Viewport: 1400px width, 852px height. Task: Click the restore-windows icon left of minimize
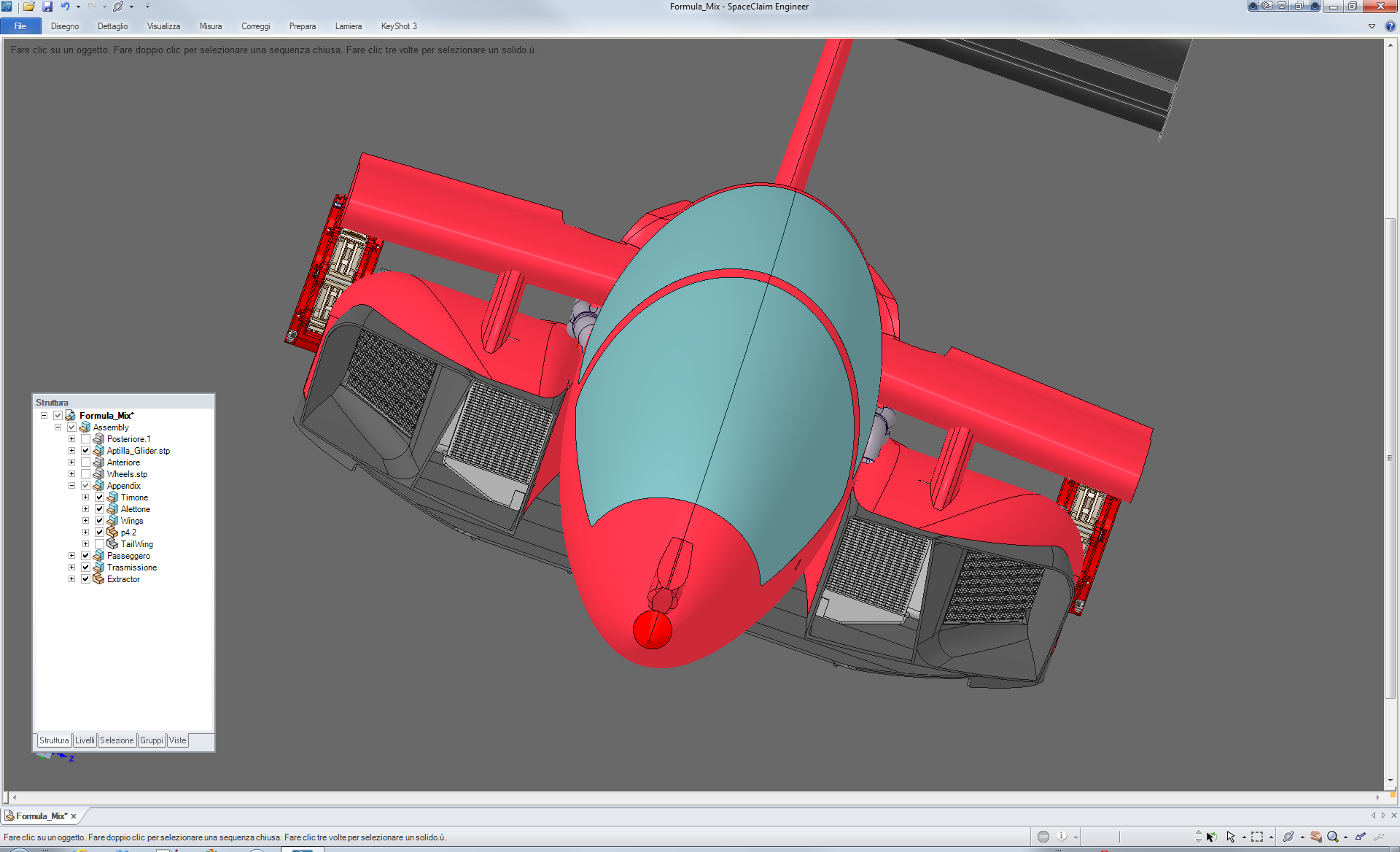[1299, 6]
